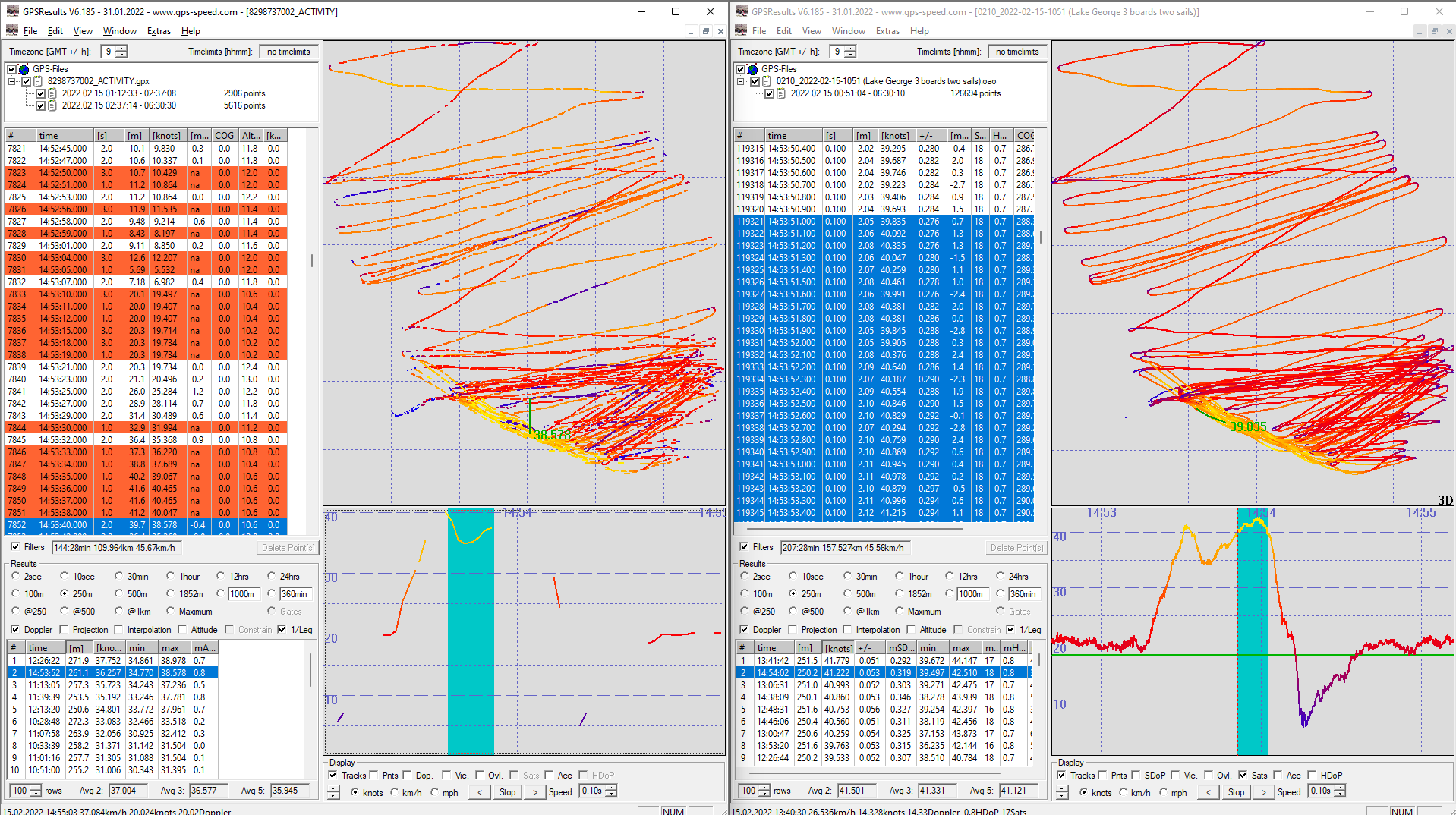
Task: Click the highlighted 14:54 timeline band in right speed graph
Action: (x=1253, y=631)
